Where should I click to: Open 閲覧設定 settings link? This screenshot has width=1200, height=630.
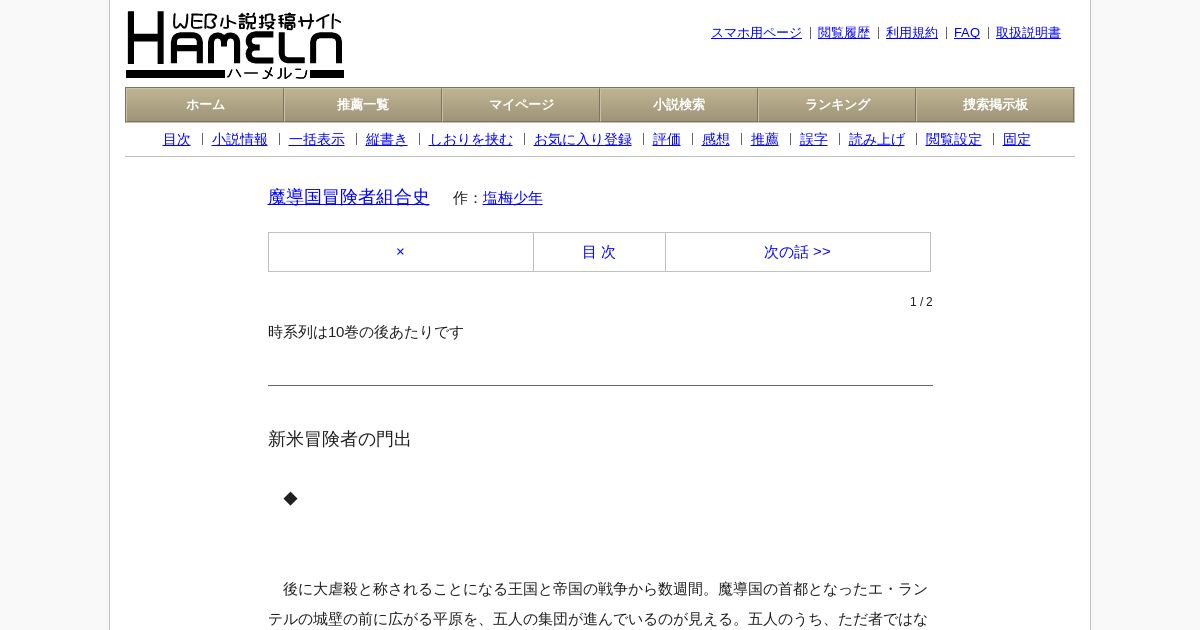(954, 140)
